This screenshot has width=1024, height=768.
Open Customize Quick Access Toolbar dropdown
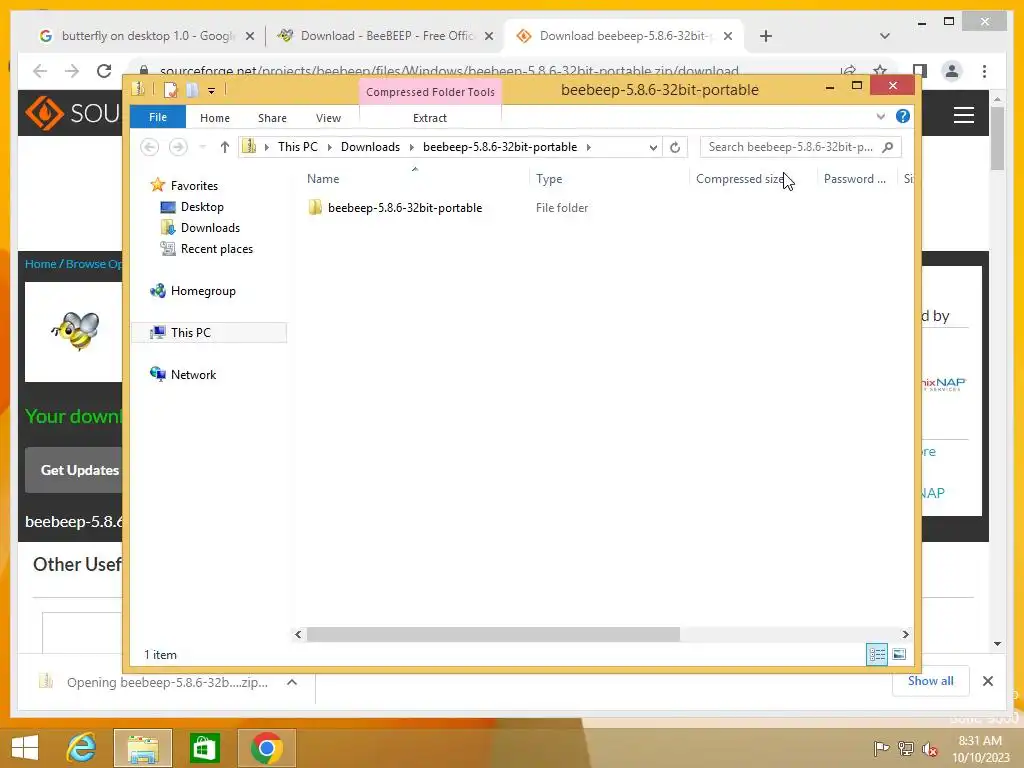click(x=212, y=91)
